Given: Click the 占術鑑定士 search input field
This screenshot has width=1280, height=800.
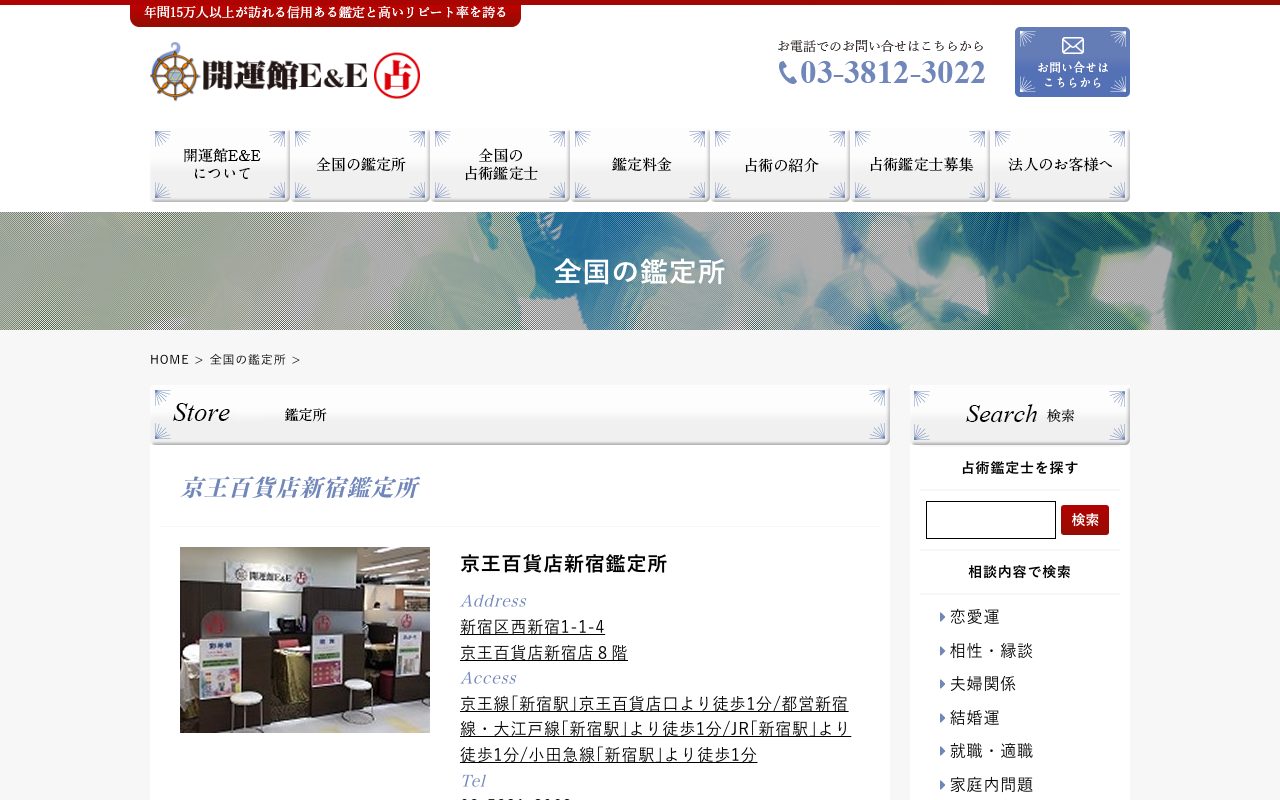Looking at the screenshot, I should click(x=991, y=520).
